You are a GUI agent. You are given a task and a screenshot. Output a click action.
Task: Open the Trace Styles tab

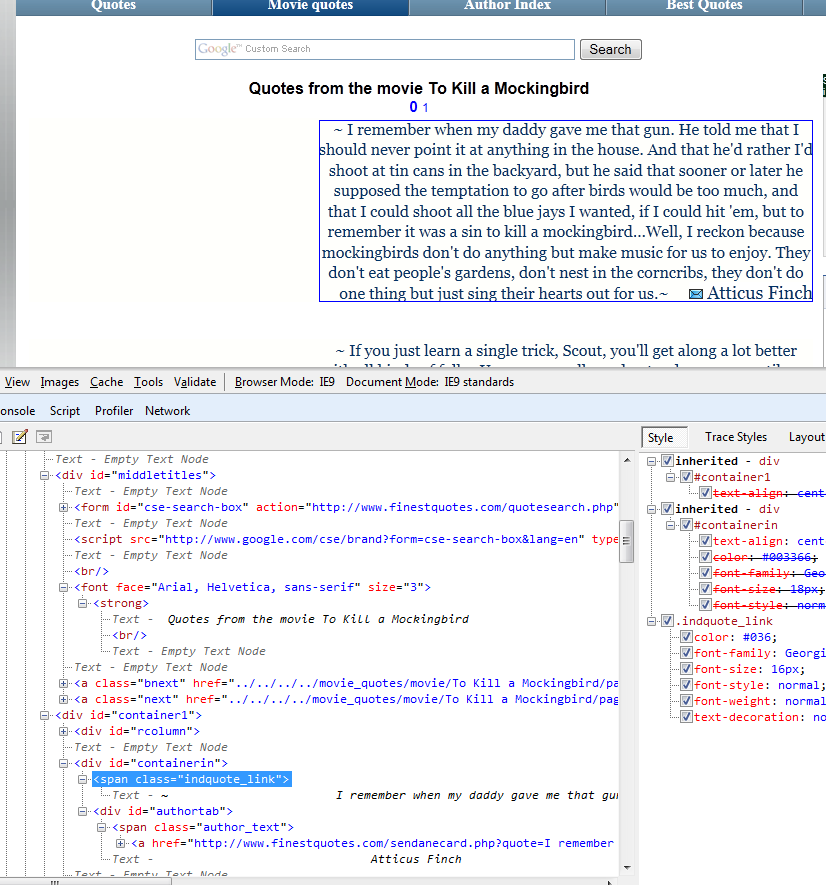coord(735,437)
